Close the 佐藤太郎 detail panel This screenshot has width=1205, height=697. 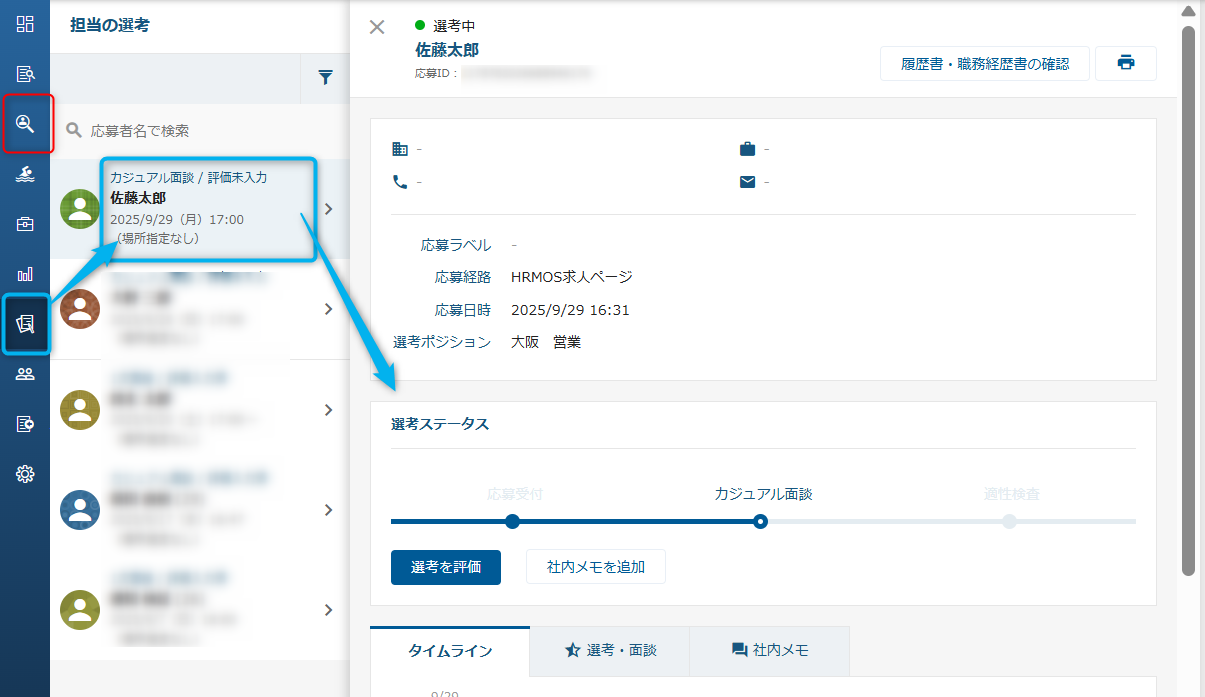coord(377,27)
